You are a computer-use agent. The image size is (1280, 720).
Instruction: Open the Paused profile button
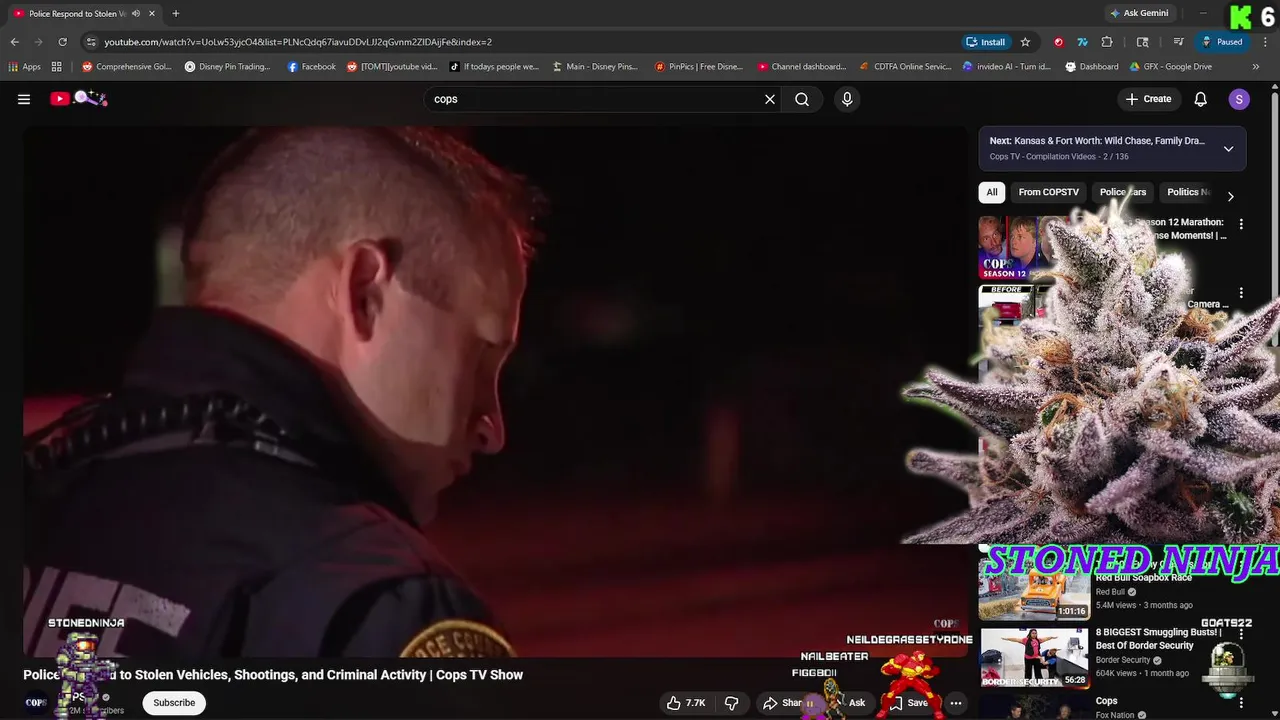1222,42
